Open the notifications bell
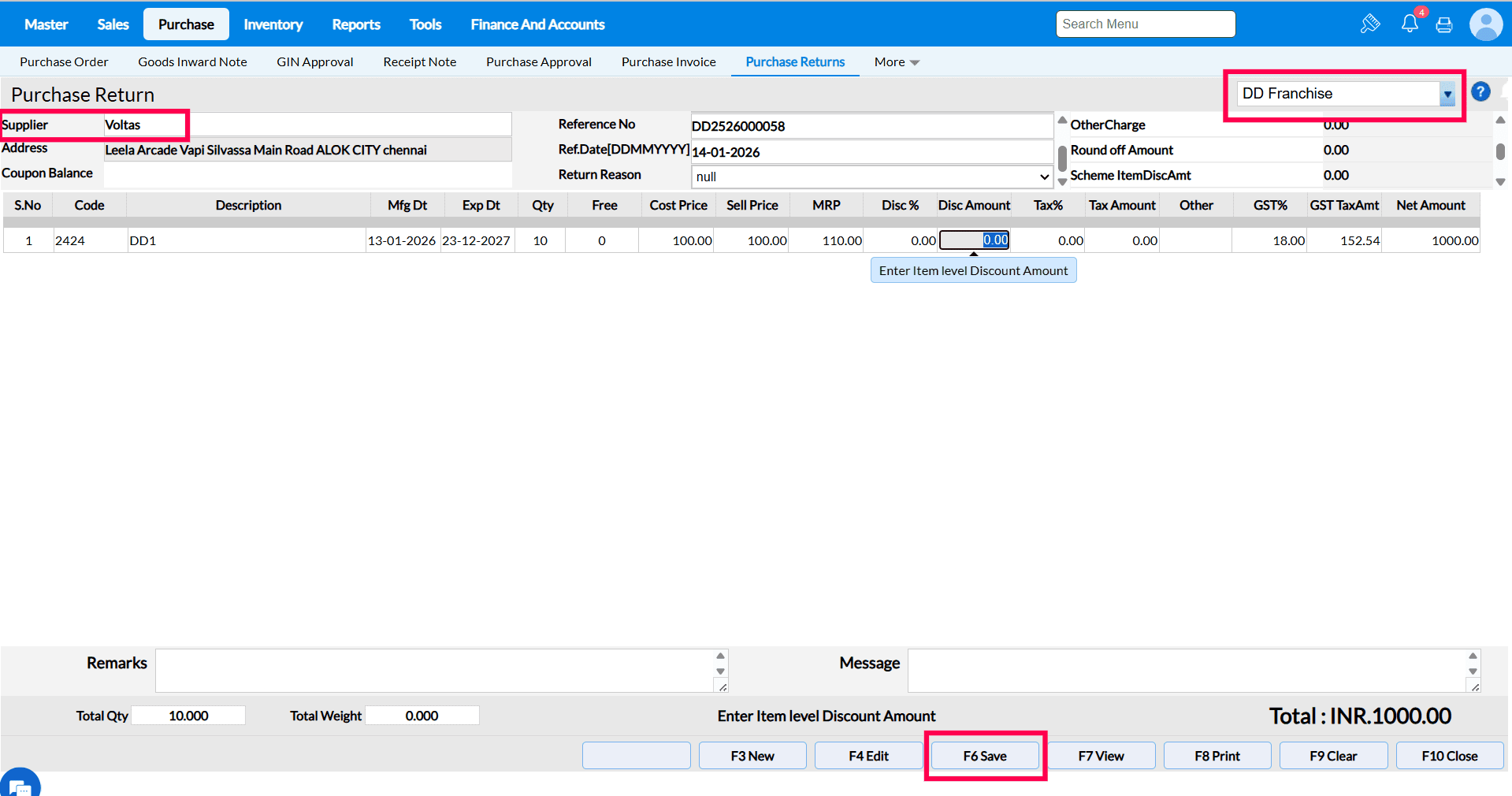Image resolution: width=1512 pixels, height=796 pixels. 1410,24
